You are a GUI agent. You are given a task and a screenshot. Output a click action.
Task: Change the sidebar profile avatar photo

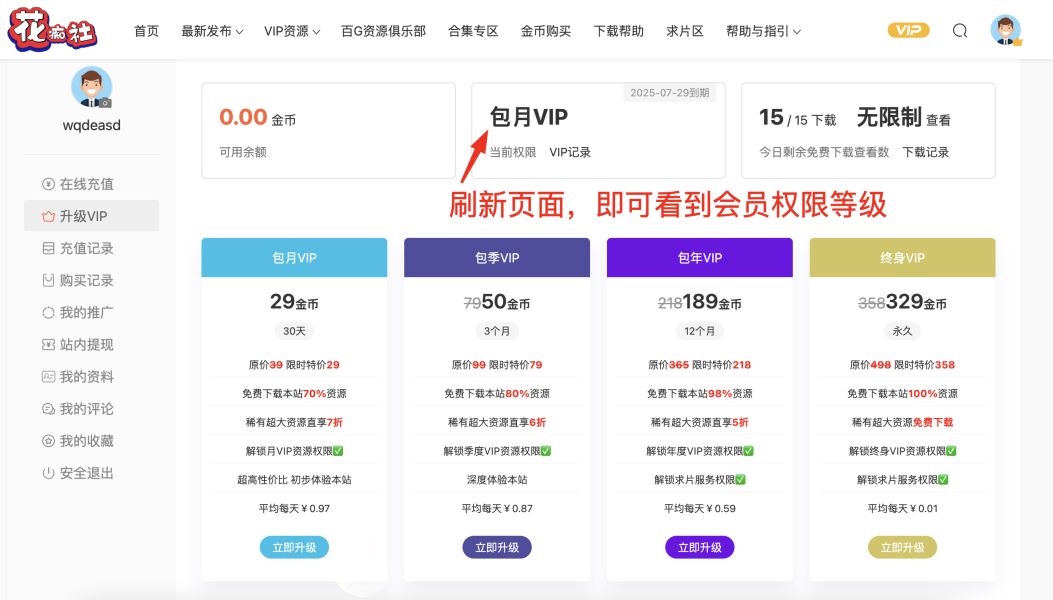(x=91, y=86)
